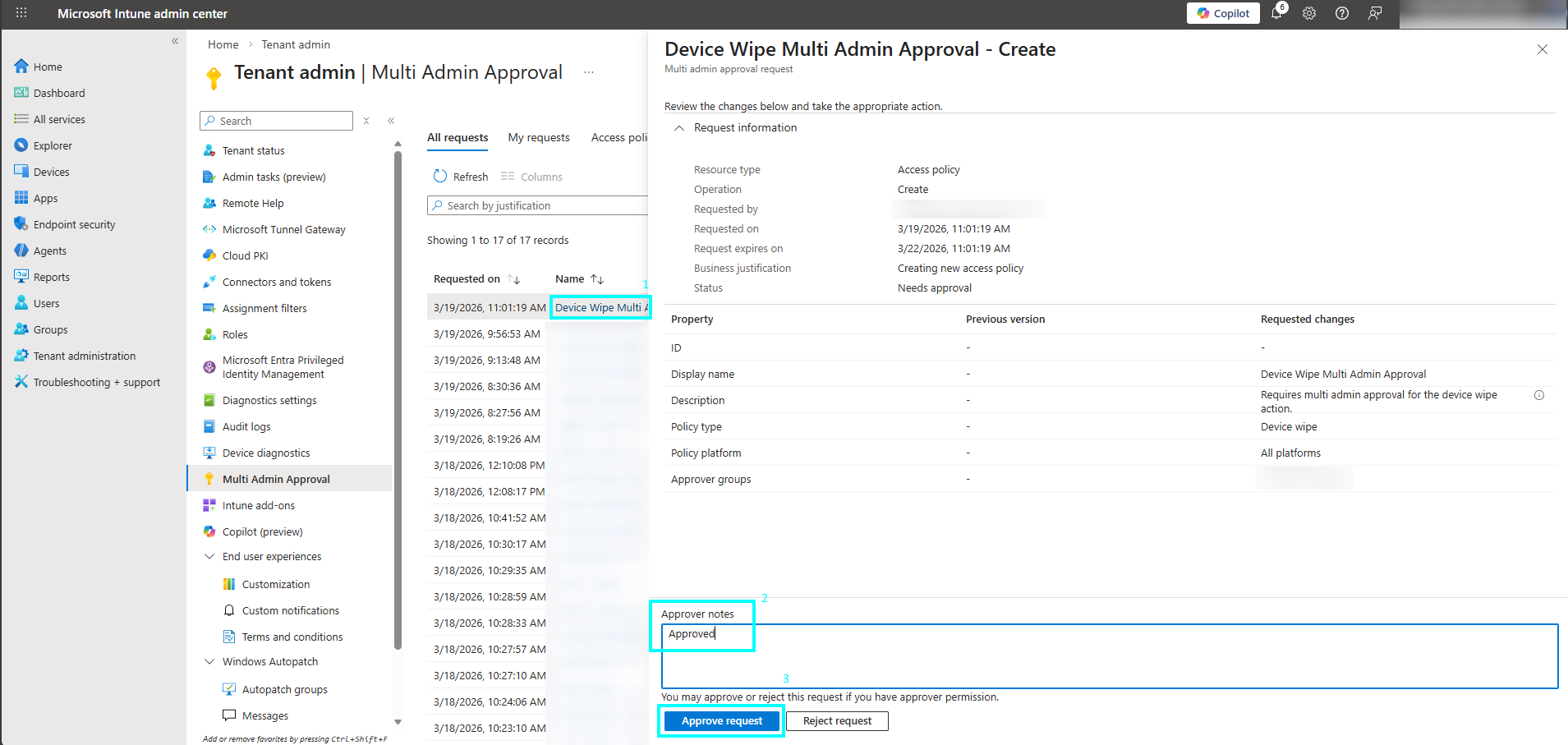
Task: Switch to the My requests tab
Action: pos(539,137)
